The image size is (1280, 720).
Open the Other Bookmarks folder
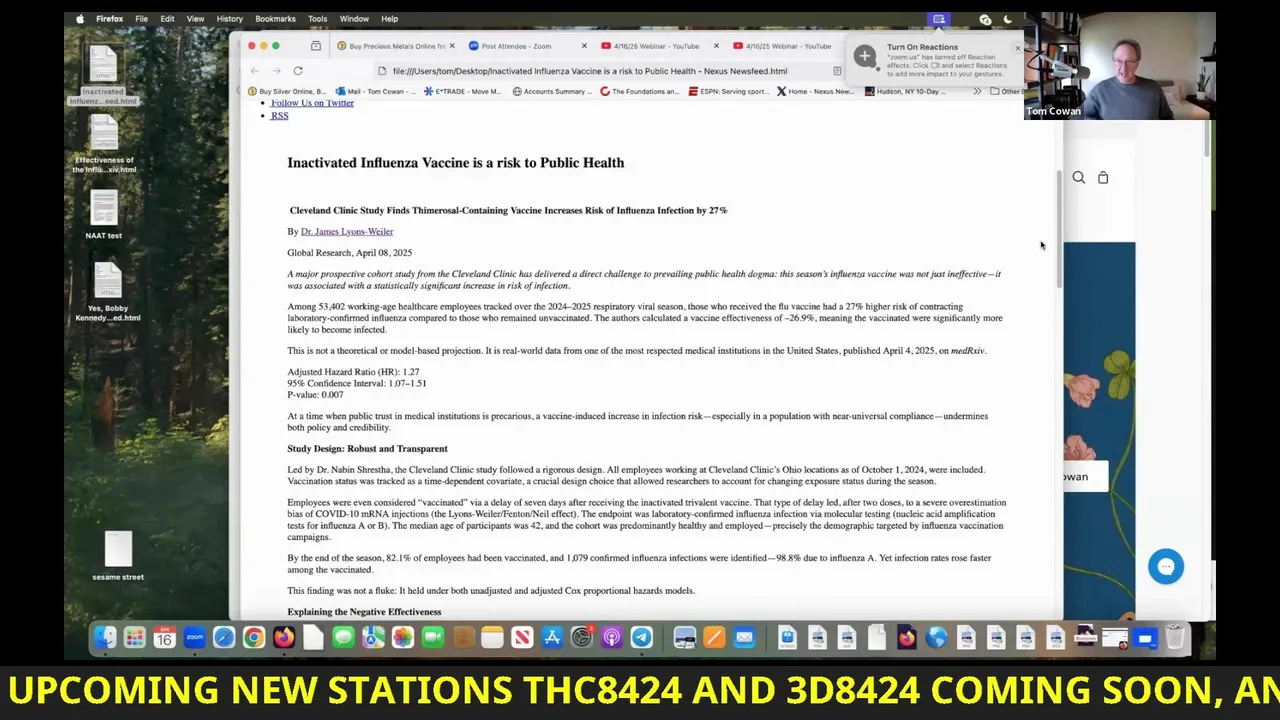click(1007, 91)
